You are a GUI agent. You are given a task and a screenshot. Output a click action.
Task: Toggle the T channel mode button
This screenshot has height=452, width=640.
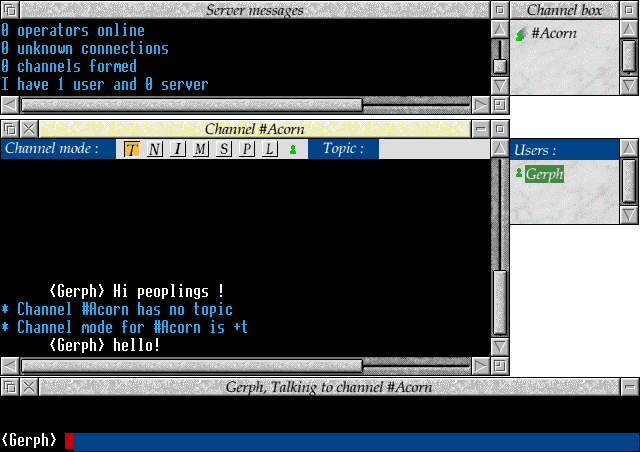132,149
